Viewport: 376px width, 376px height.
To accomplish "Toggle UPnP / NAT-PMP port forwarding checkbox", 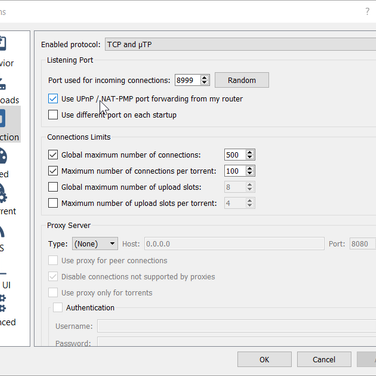I will [x=53, y=99].
